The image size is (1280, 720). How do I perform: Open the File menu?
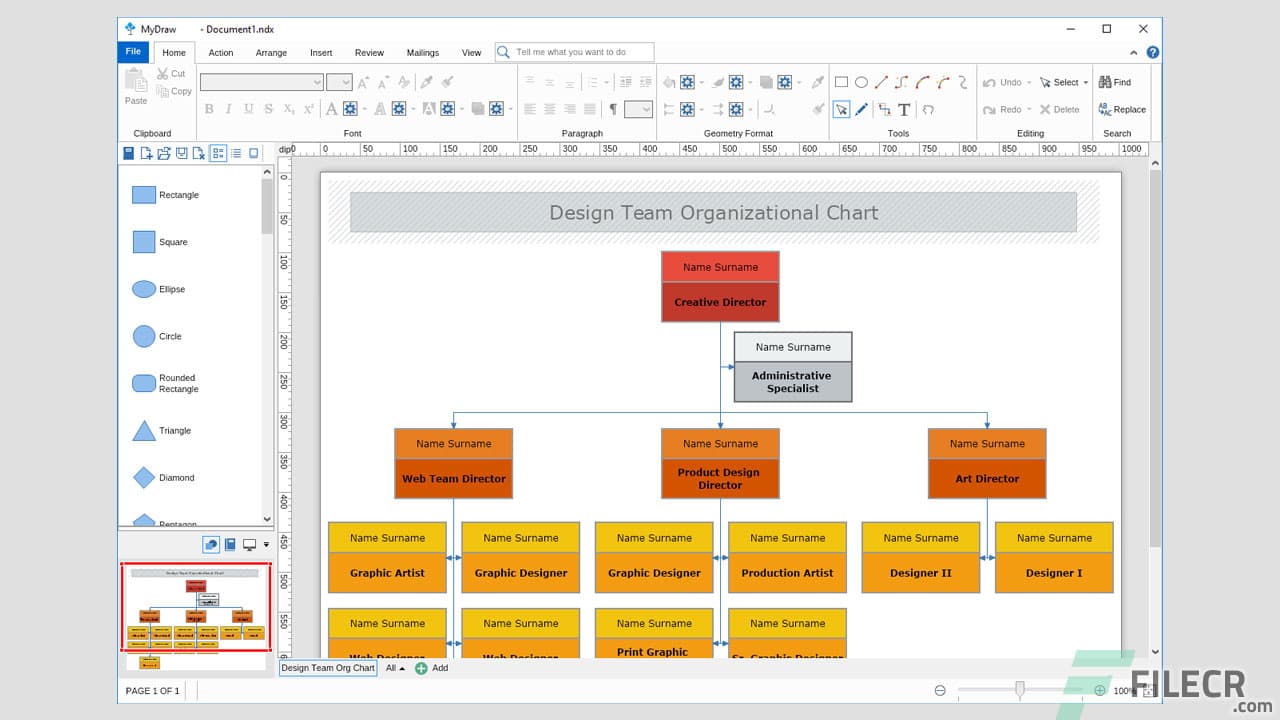(132, 51)
